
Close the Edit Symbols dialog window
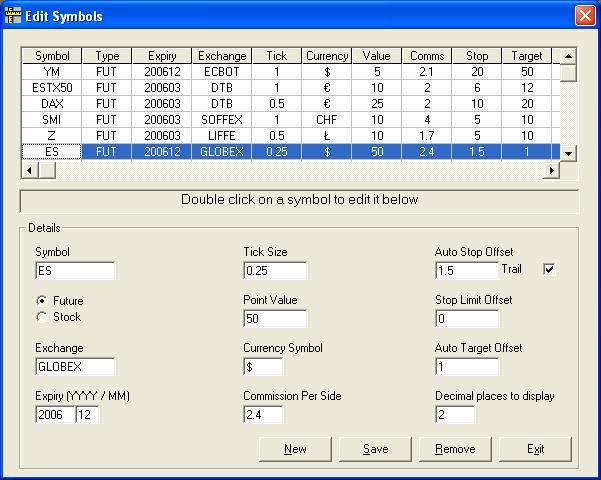(584, 16)
